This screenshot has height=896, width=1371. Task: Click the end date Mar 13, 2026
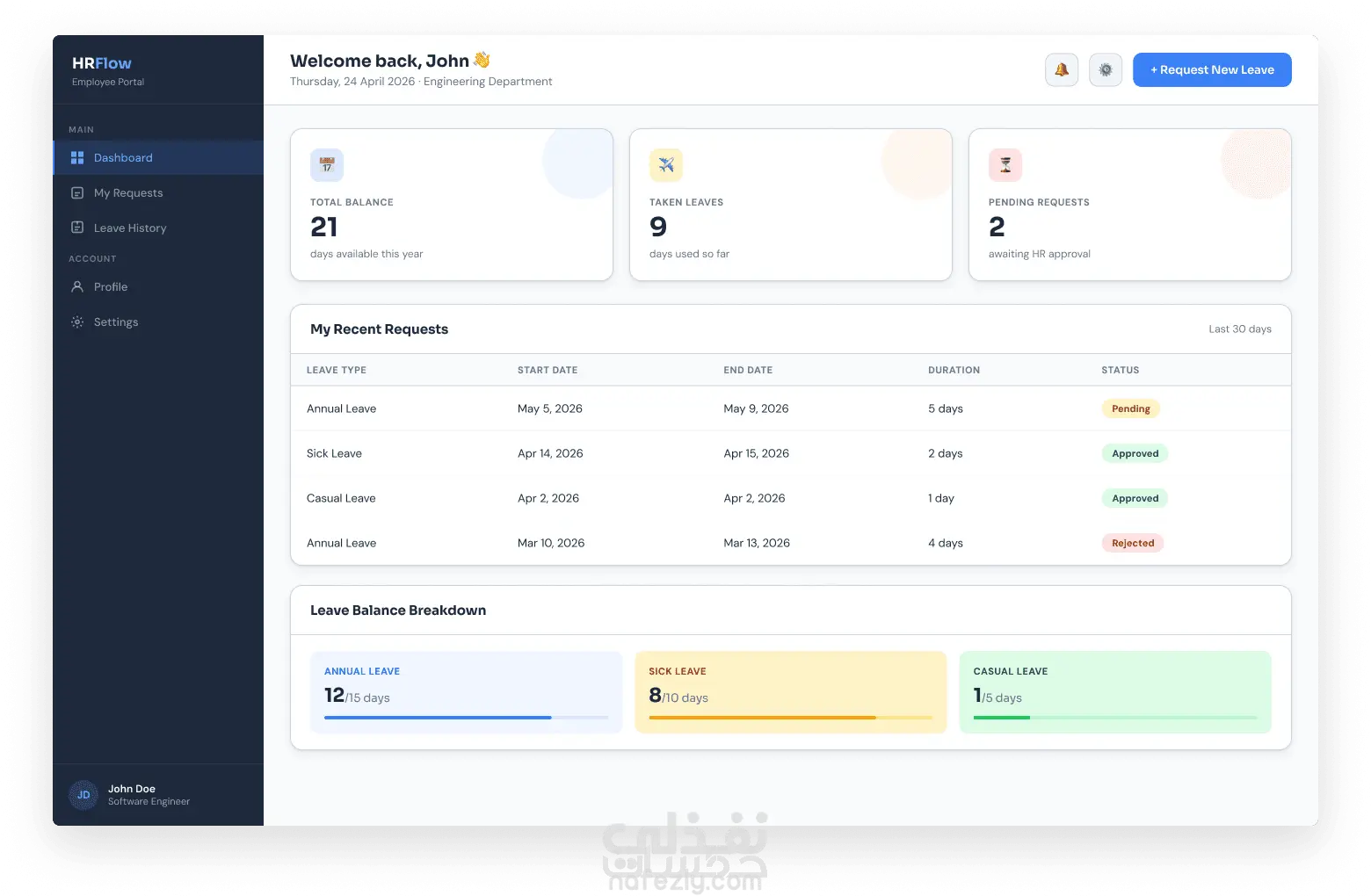757,543
